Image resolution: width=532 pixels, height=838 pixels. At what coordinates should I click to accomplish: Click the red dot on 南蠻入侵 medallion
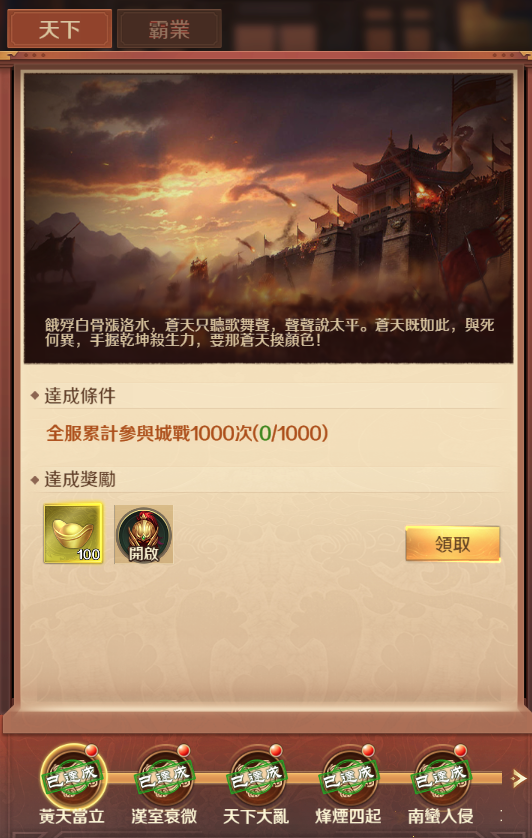(x=460, y=751)
